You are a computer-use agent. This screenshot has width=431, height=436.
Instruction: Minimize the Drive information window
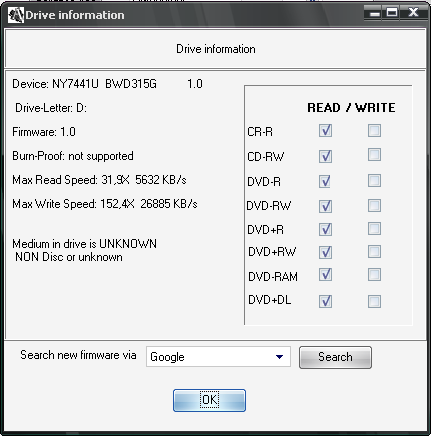pos(374,13)
